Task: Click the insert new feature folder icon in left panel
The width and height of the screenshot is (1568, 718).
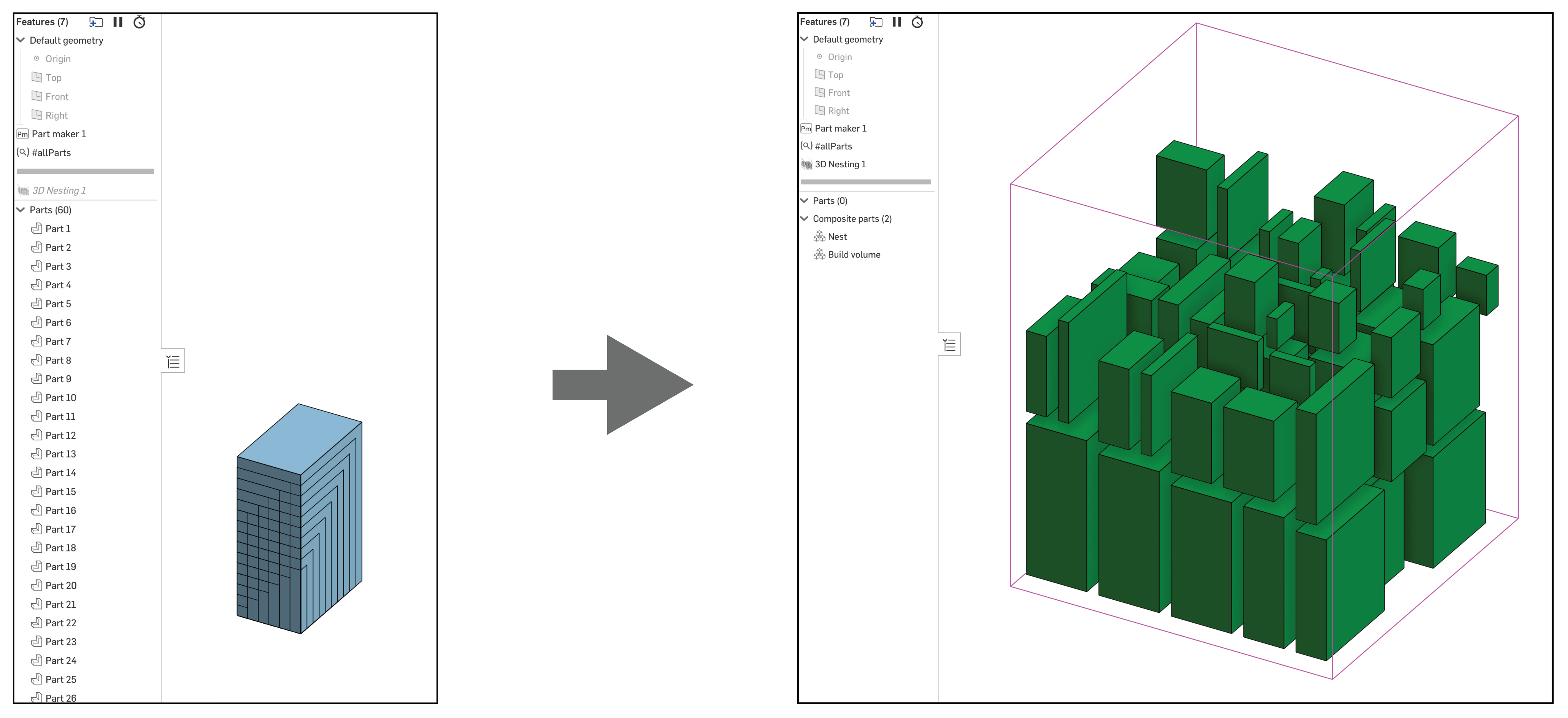Action: (95, 22)
